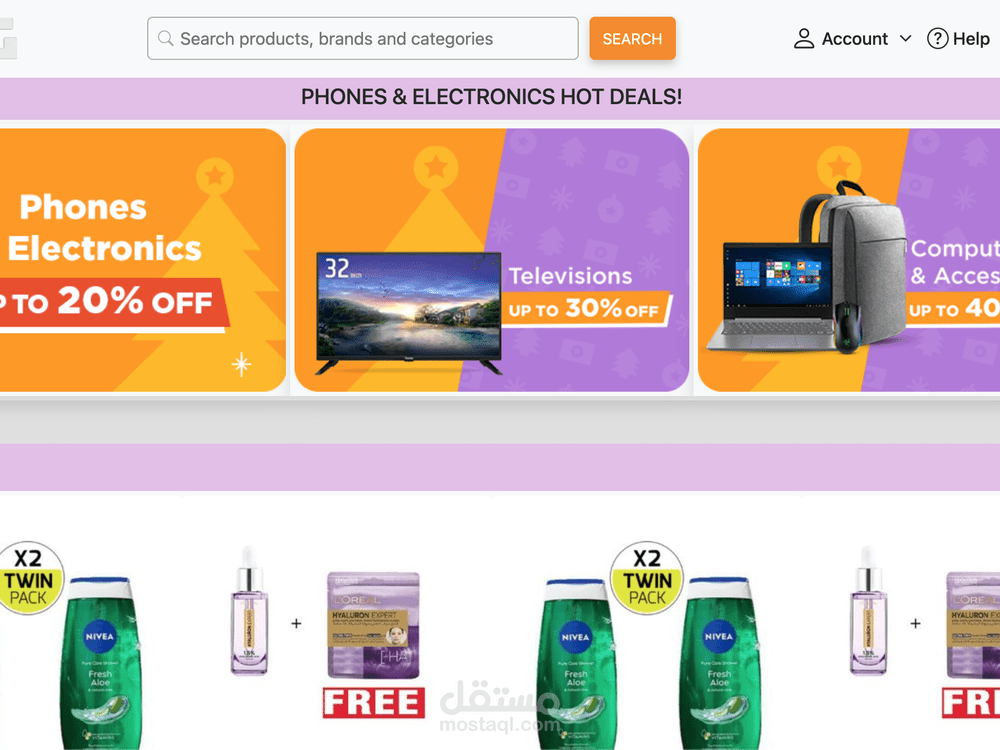Screen dimensions: 1000x750
Task: Click the 32 inch television image
Action: (409, 312)
